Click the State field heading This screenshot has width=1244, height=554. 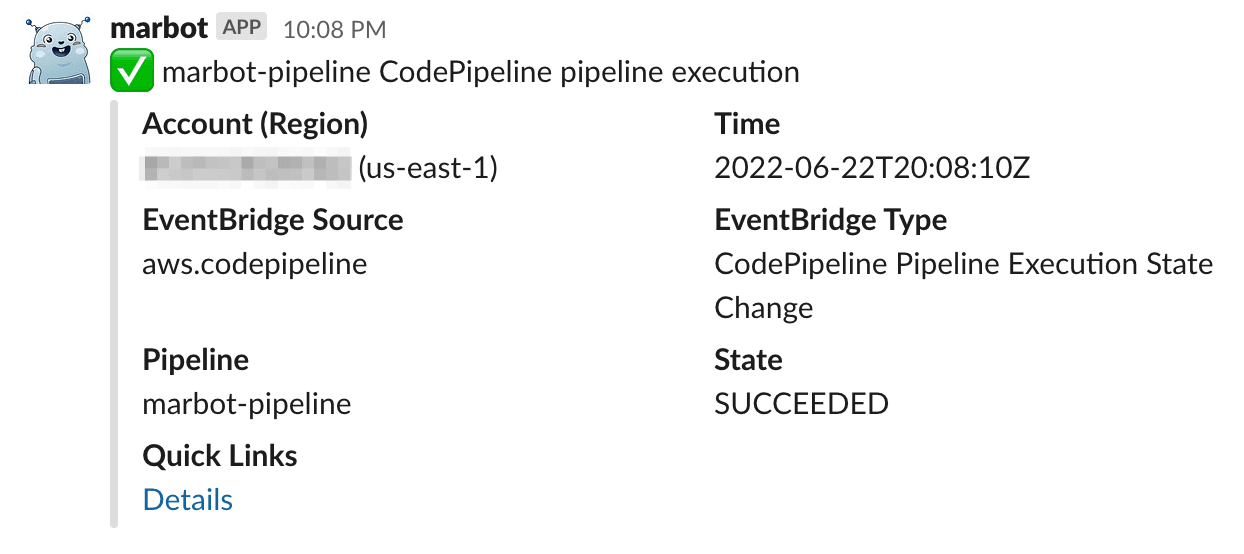click(749, 360)
